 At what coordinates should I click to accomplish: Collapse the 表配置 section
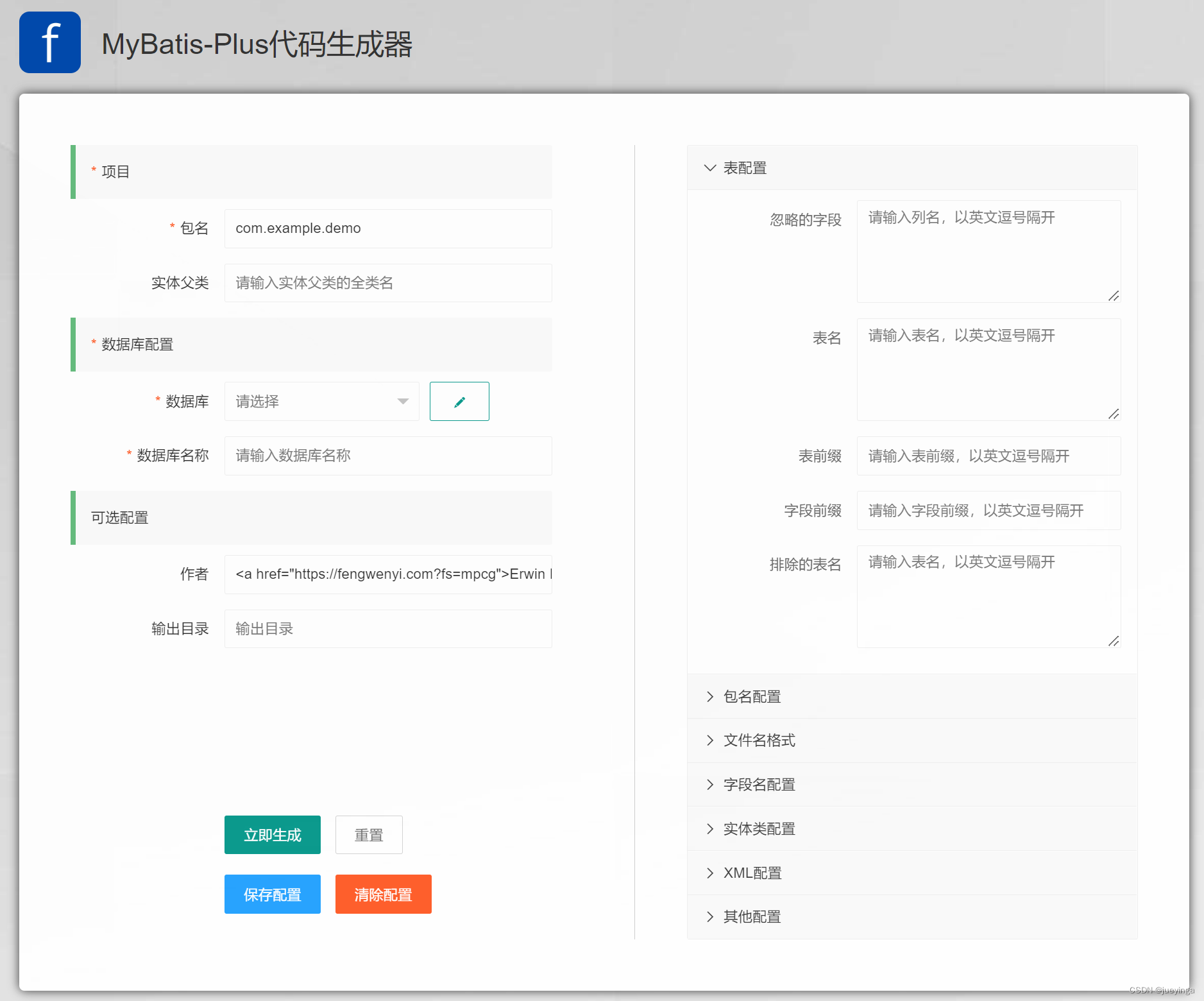912,168
